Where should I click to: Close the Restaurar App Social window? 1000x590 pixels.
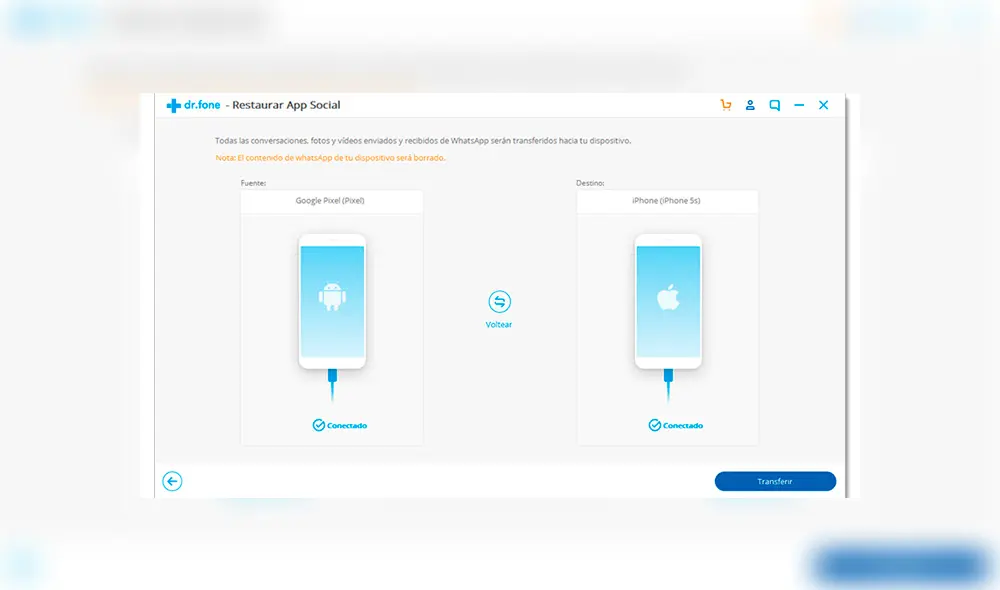(823, 105)
